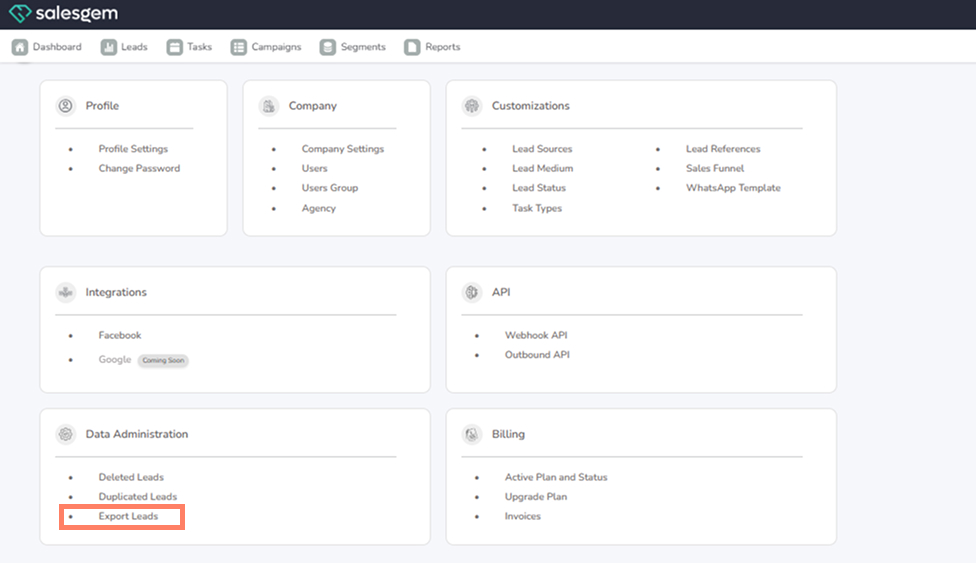Click the Campaigns list icon

(x=238, y=47)
